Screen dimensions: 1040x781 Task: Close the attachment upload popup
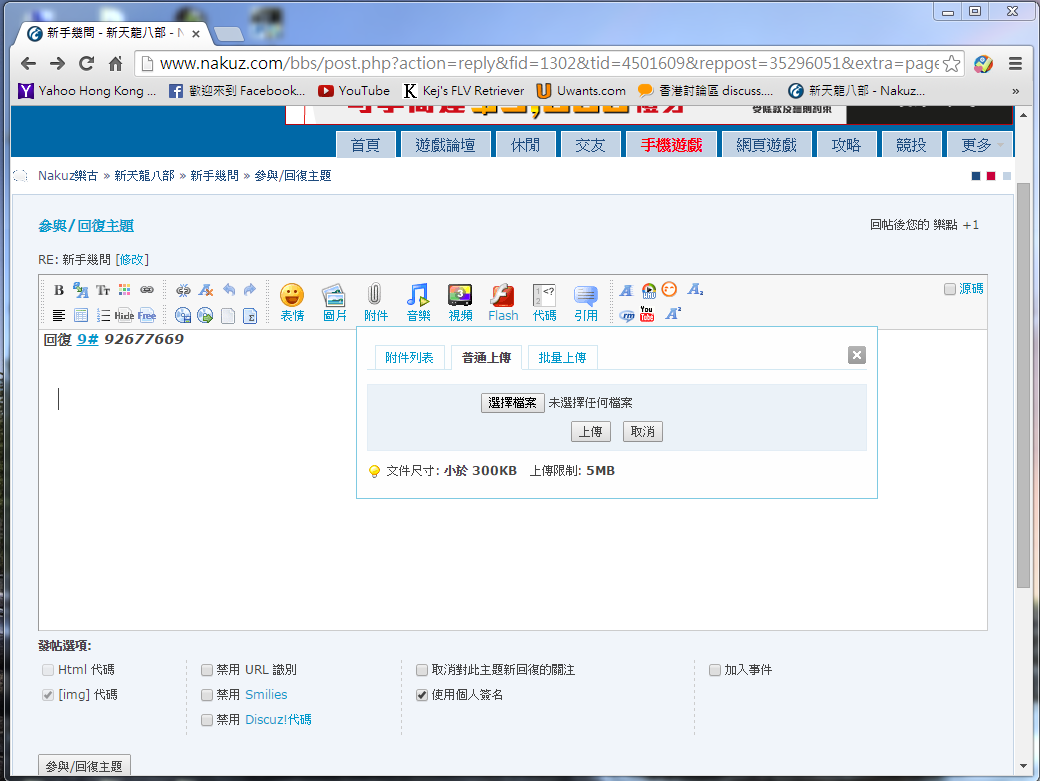tap(856, 355)
